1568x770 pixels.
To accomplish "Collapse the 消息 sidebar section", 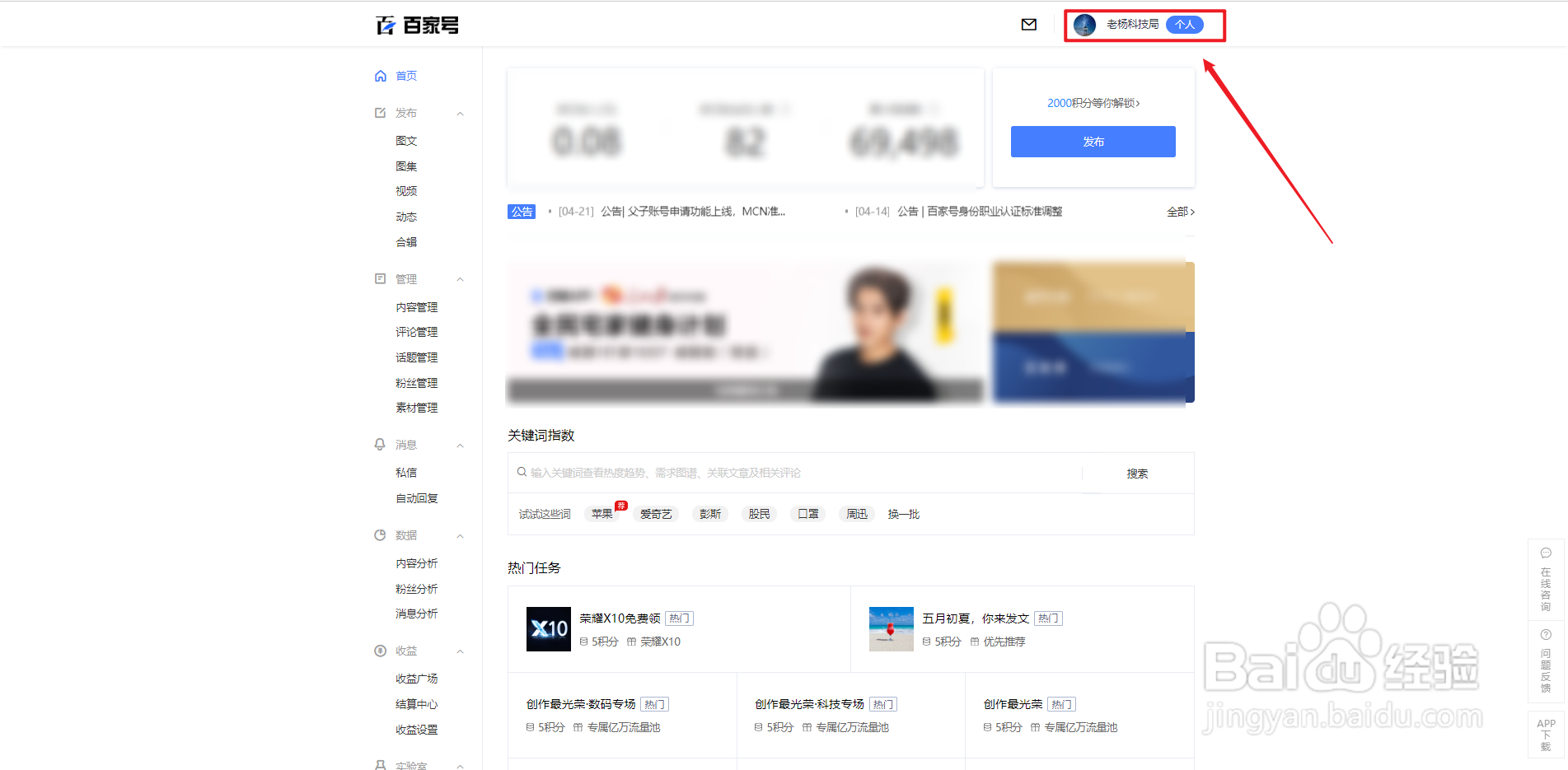I will pos(460,446).
